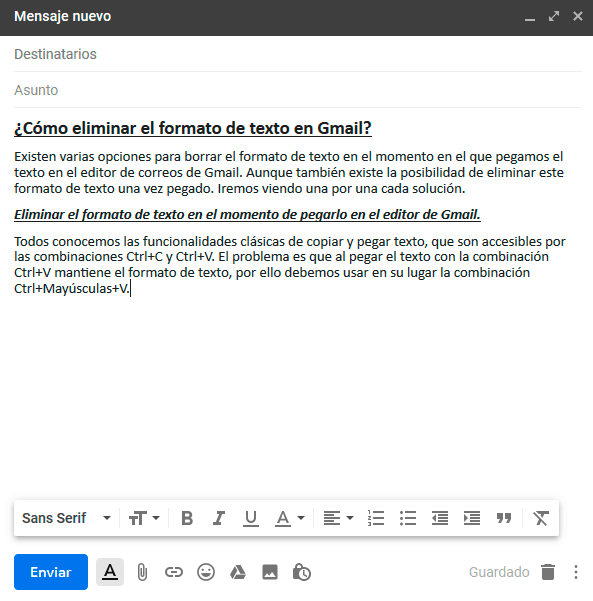Increase the indent level

471,518
